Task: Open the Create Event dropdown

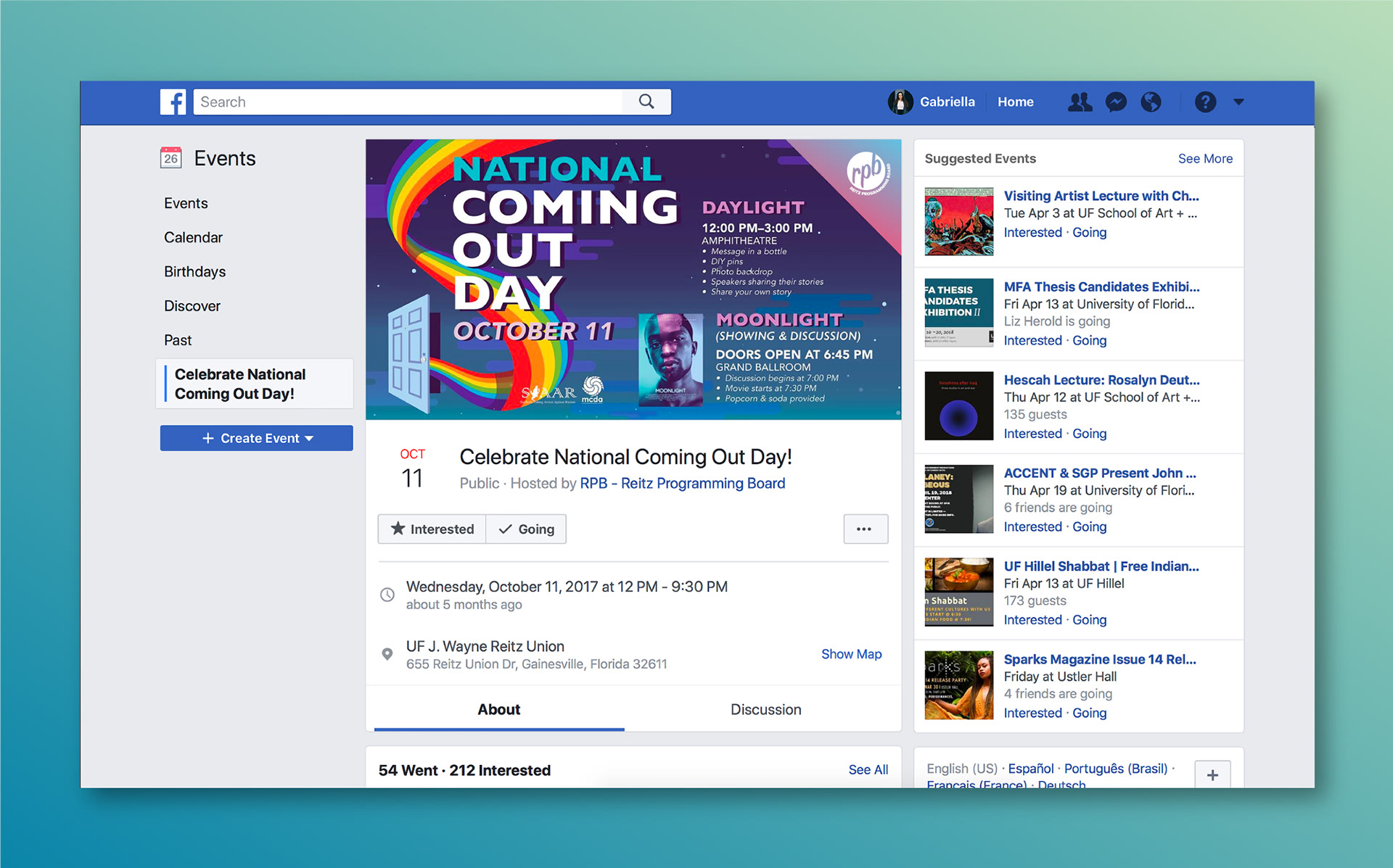Action: (x=257, y=438)
